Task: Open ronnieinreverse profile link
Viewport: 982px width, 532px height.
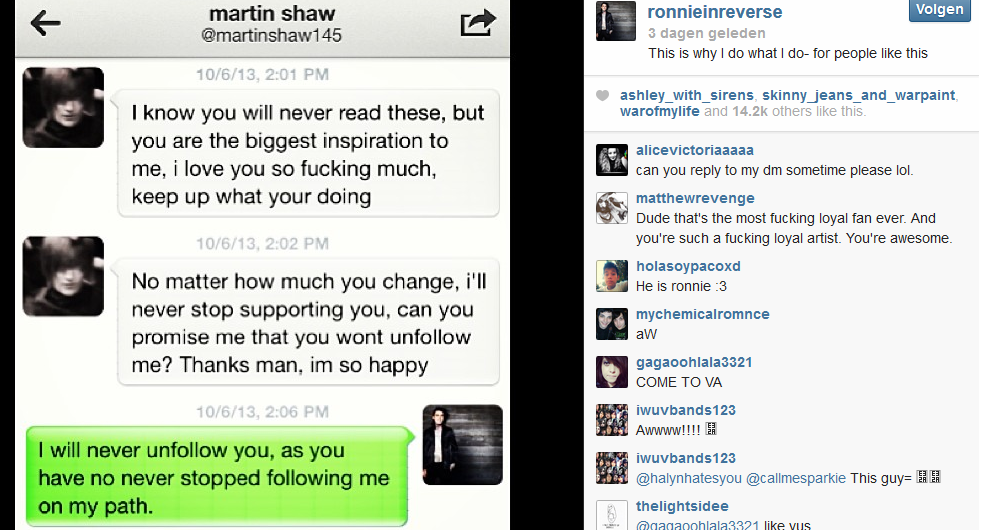Action: click(x=715, y=12)
